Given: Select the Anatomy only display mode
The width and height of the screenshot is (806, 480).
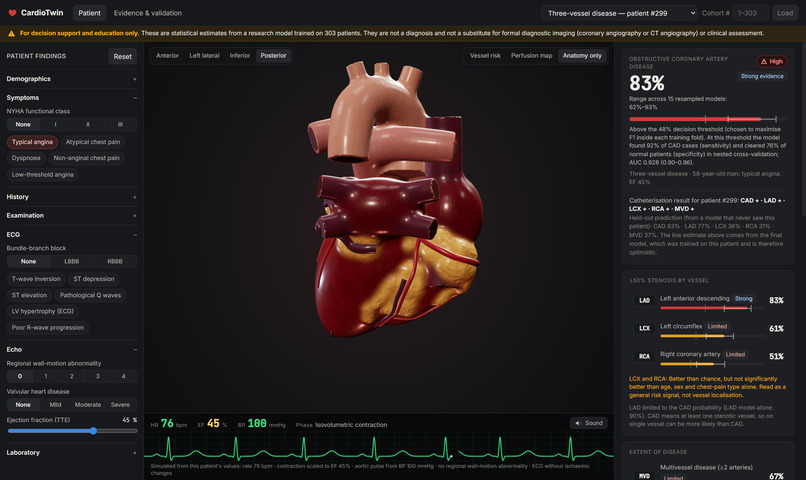Looking at the screenshot, I should click(582, 56).
